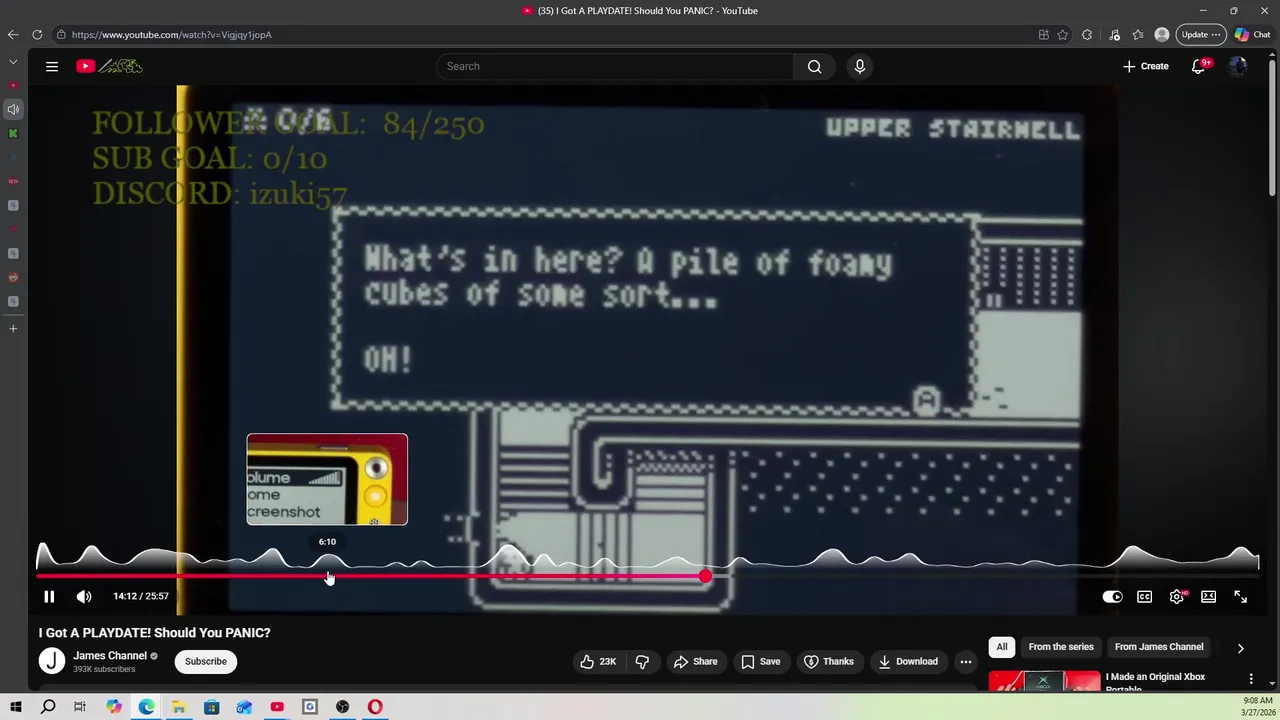Image resolution: width=1280 pixels, height=720 pixels.
Task: Select the All filter chip
Action: pyautogui.click(x=1002, y=647)
